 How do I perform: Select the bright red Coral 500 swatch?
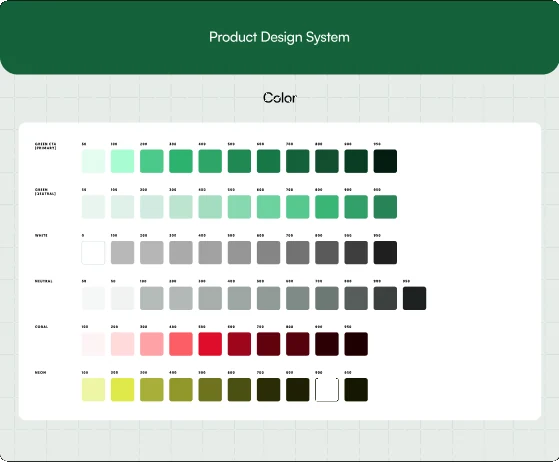210,344
